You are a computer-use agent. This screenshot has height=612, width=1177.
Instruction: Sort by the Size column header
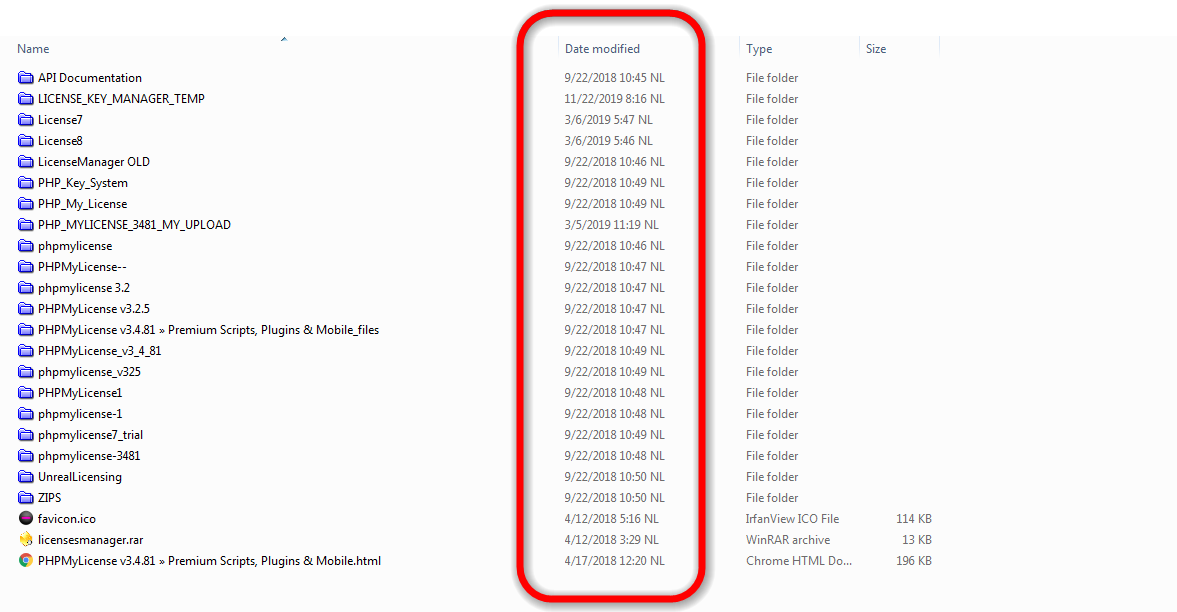pyautogui.click(x=876, y=49)
